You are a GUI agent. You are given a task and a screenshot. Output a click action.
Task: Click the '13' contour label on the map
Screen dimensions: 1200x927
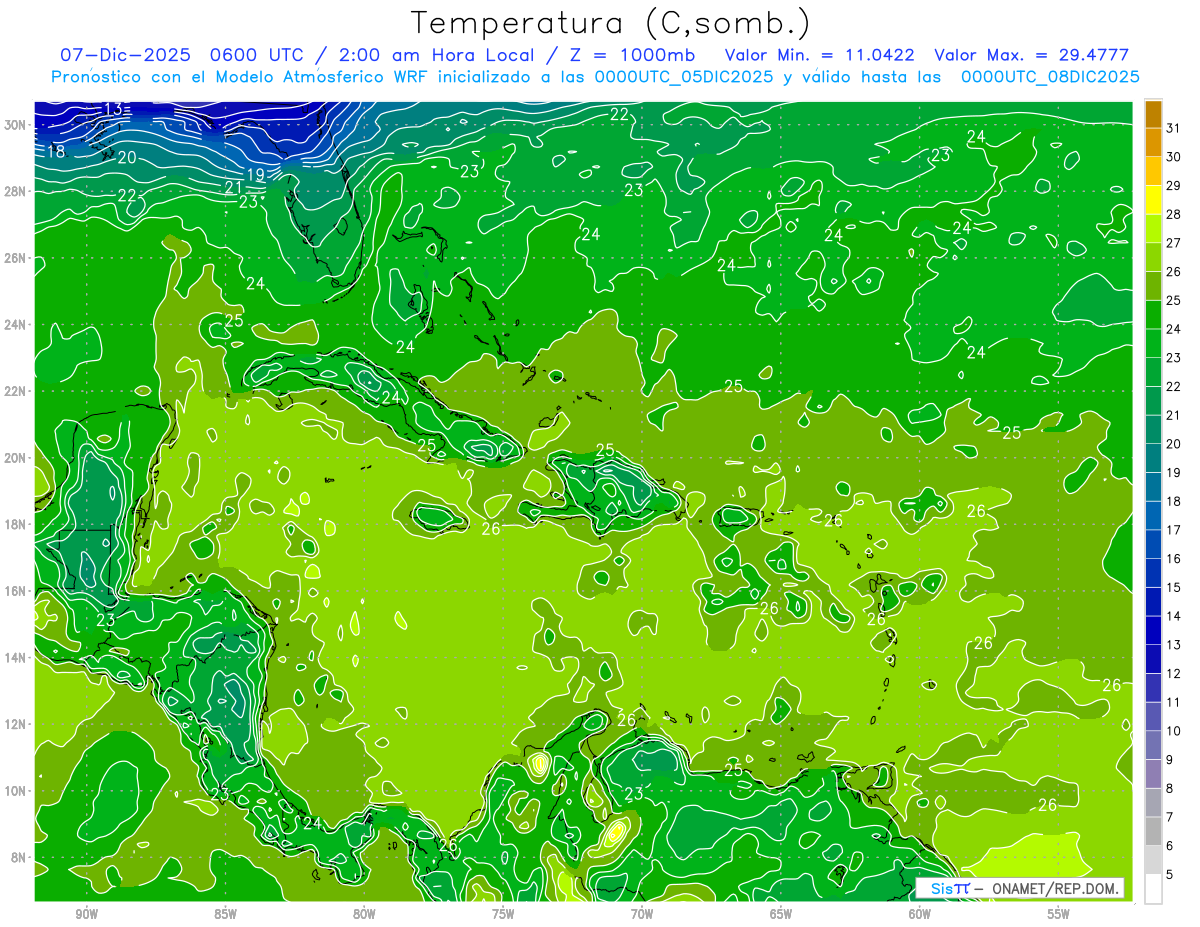tap(113, 109)
